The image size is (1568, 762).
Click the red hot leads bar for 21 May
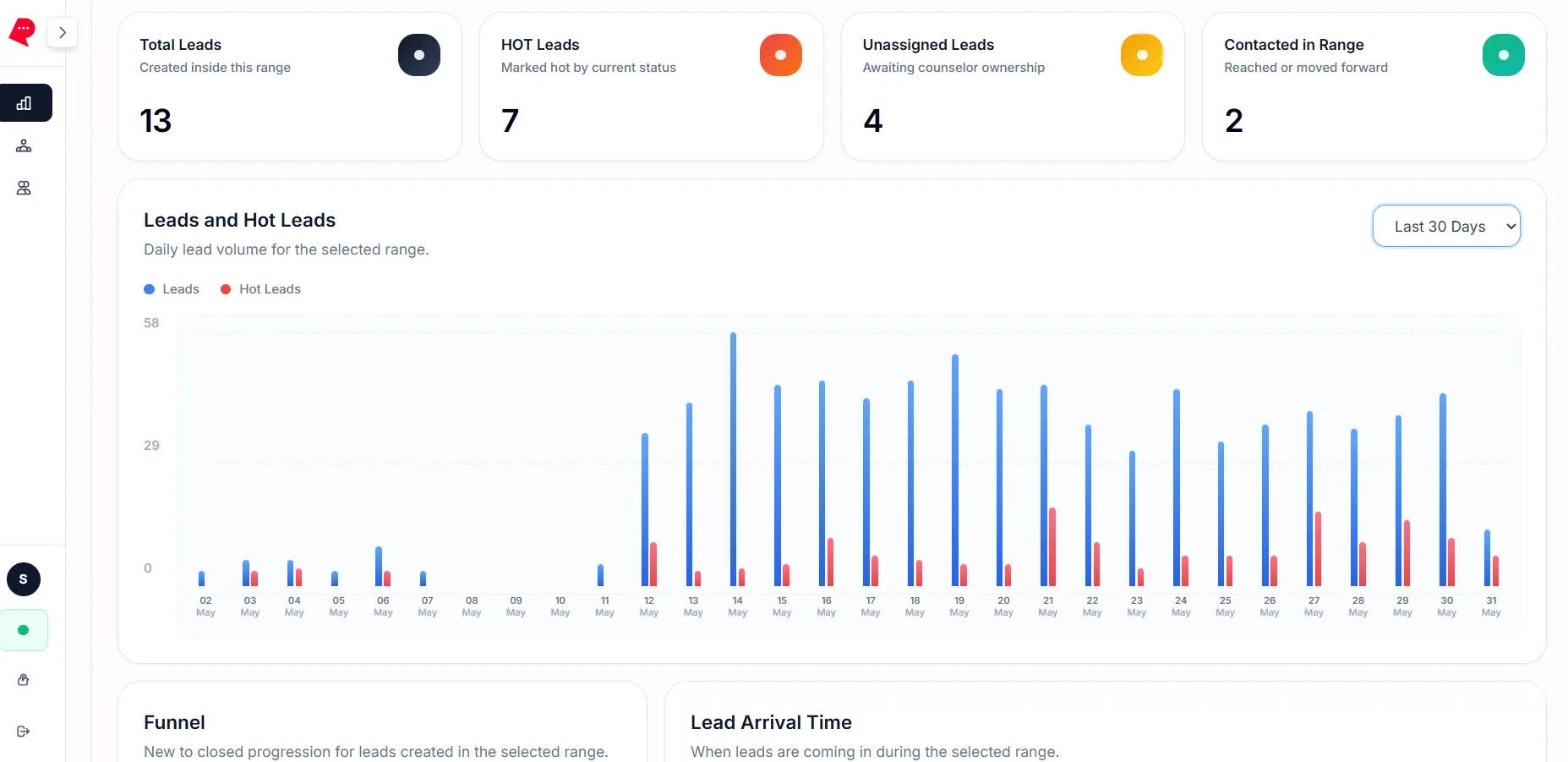pyautogui.click(x=1052, y=546)
